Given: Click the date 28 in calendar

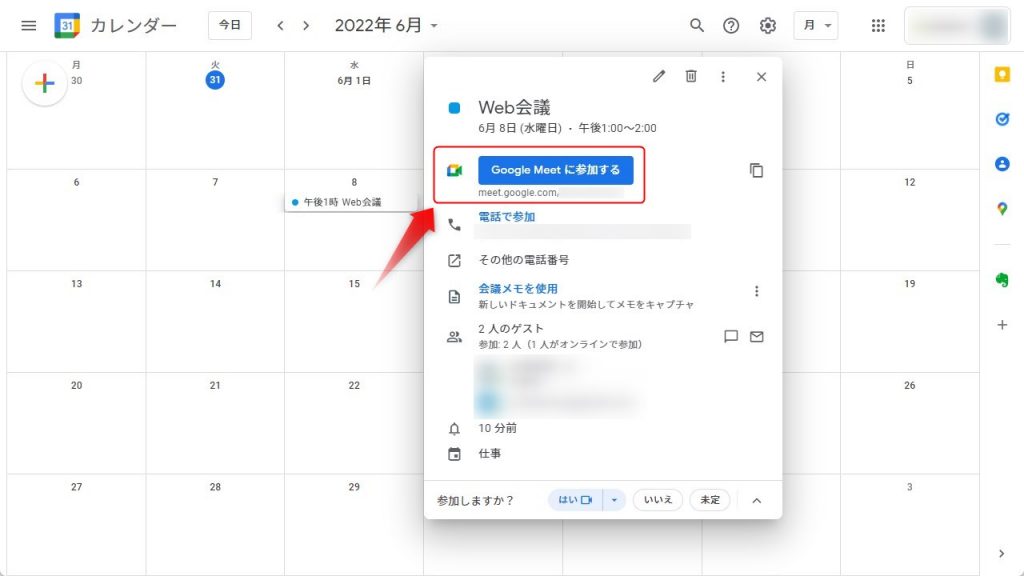Looking at the screenshot, I should click(x=216, y=487).
